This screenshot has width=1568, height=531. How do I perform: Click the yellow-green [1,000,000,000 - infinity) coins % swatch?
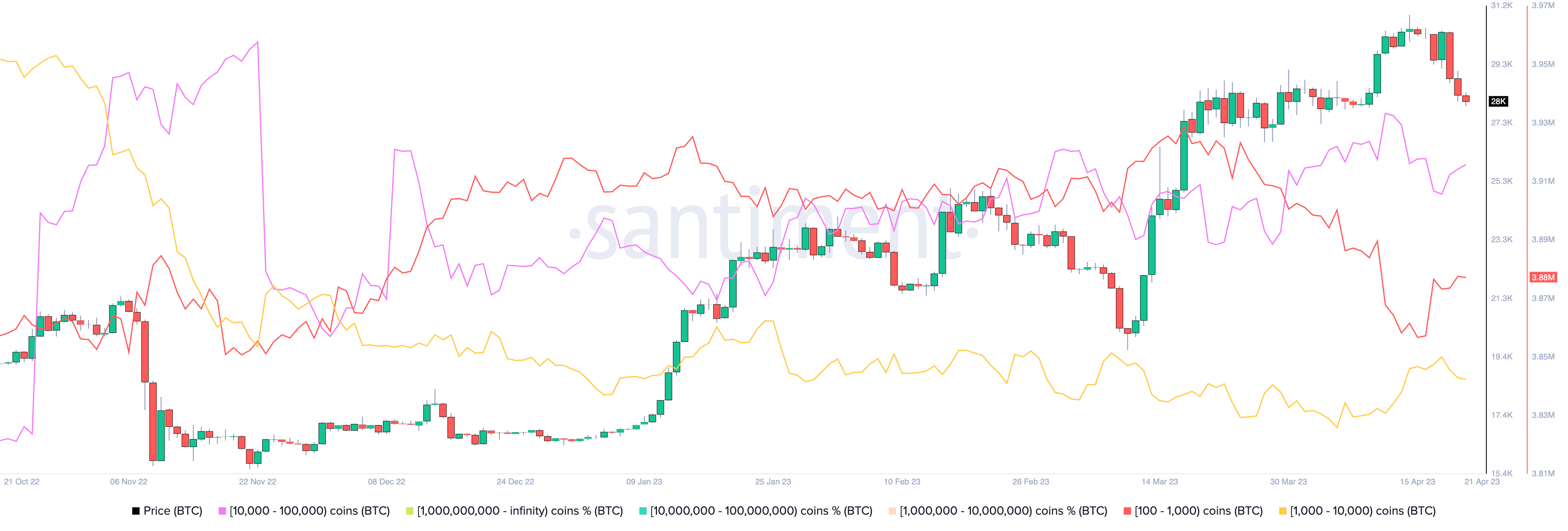tap(410, 511)
